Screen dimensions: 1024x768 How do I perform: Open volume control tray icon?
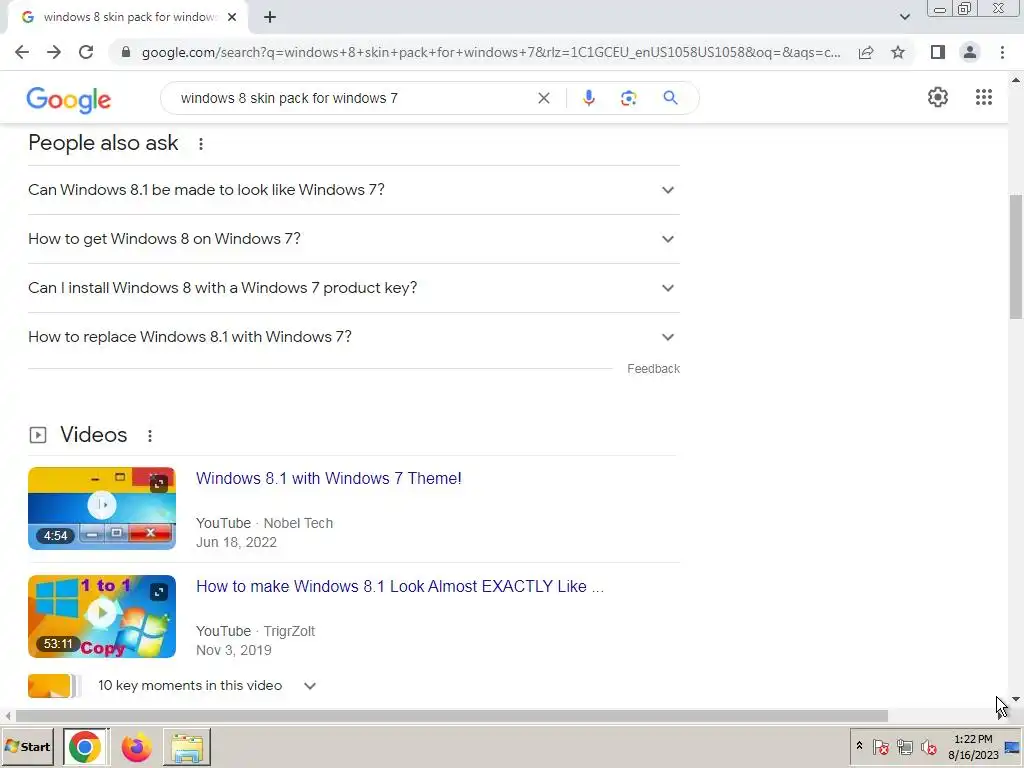click(928, 746)
